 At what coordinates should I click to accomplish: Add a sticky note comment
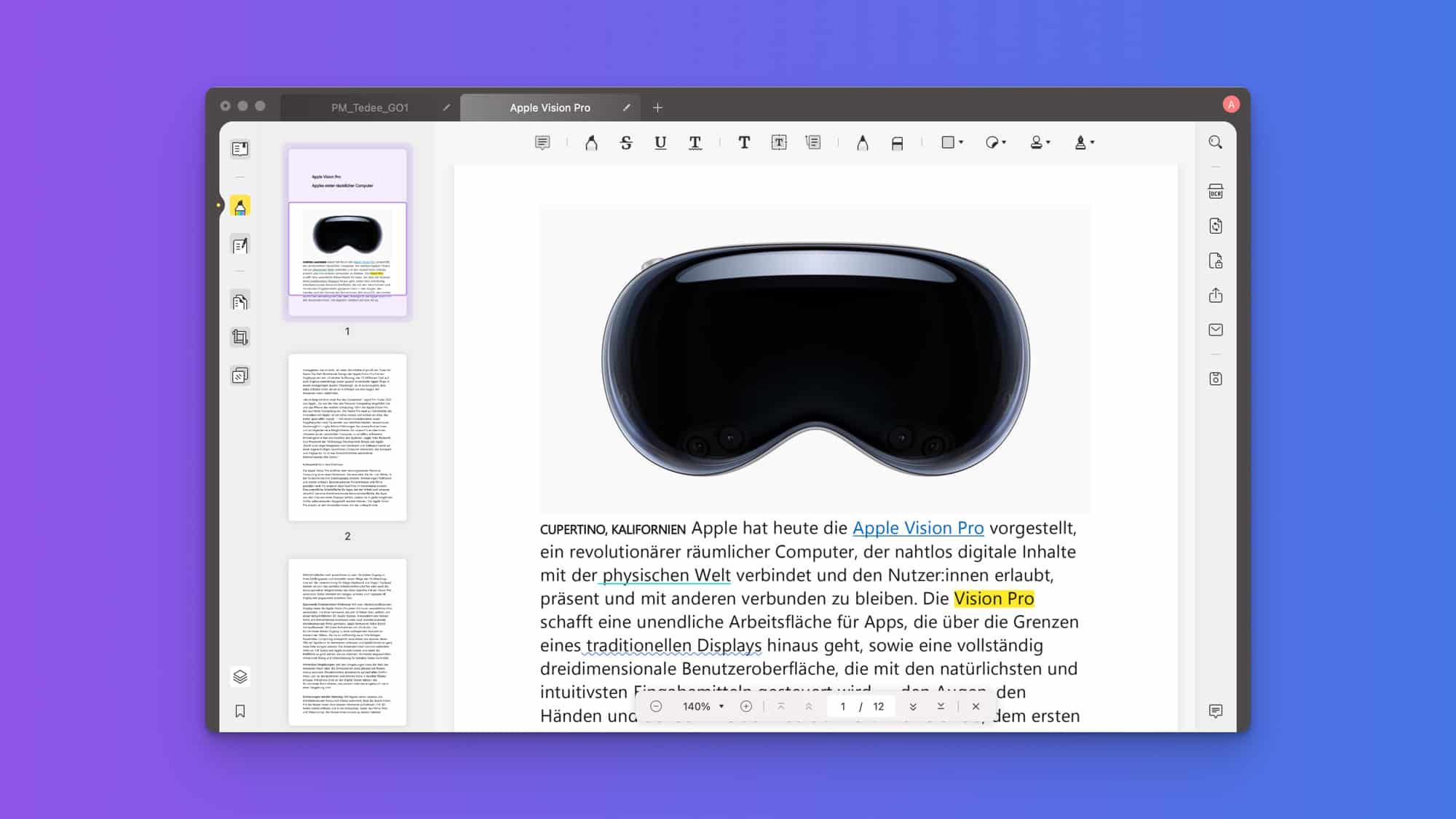542,143
